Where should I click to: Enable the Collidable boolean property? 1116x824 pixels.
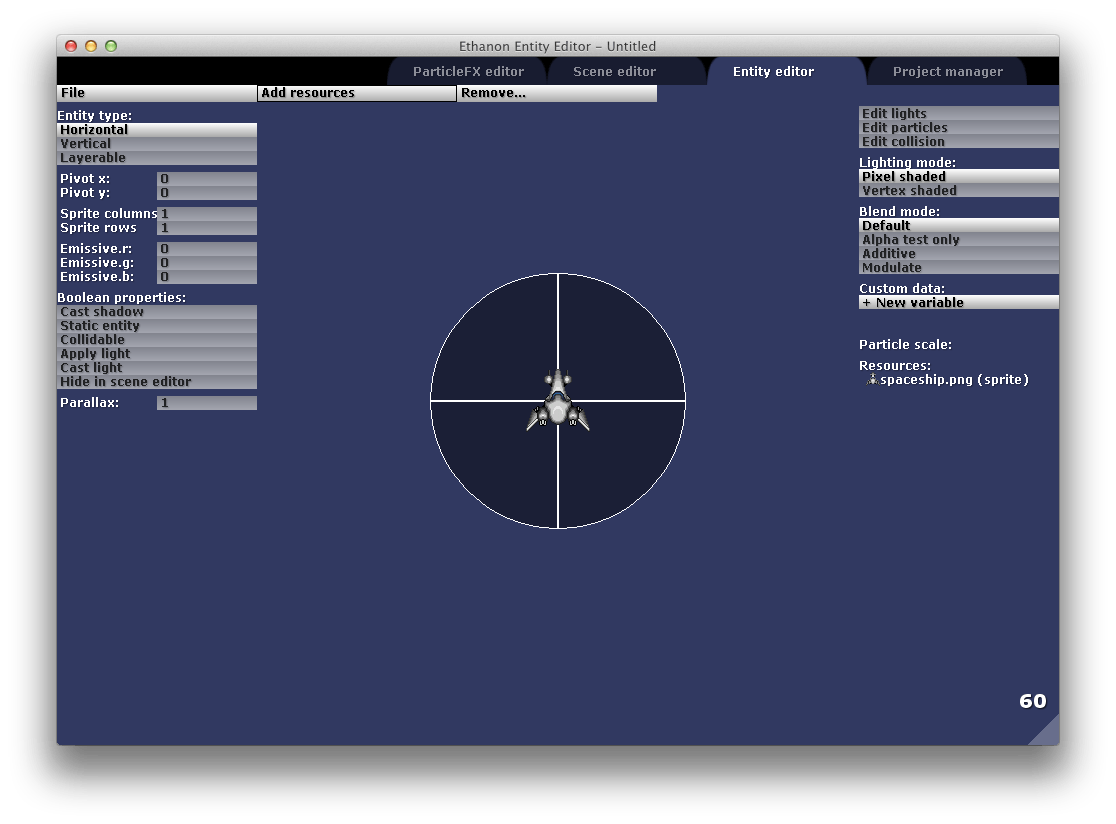point(156,340)
